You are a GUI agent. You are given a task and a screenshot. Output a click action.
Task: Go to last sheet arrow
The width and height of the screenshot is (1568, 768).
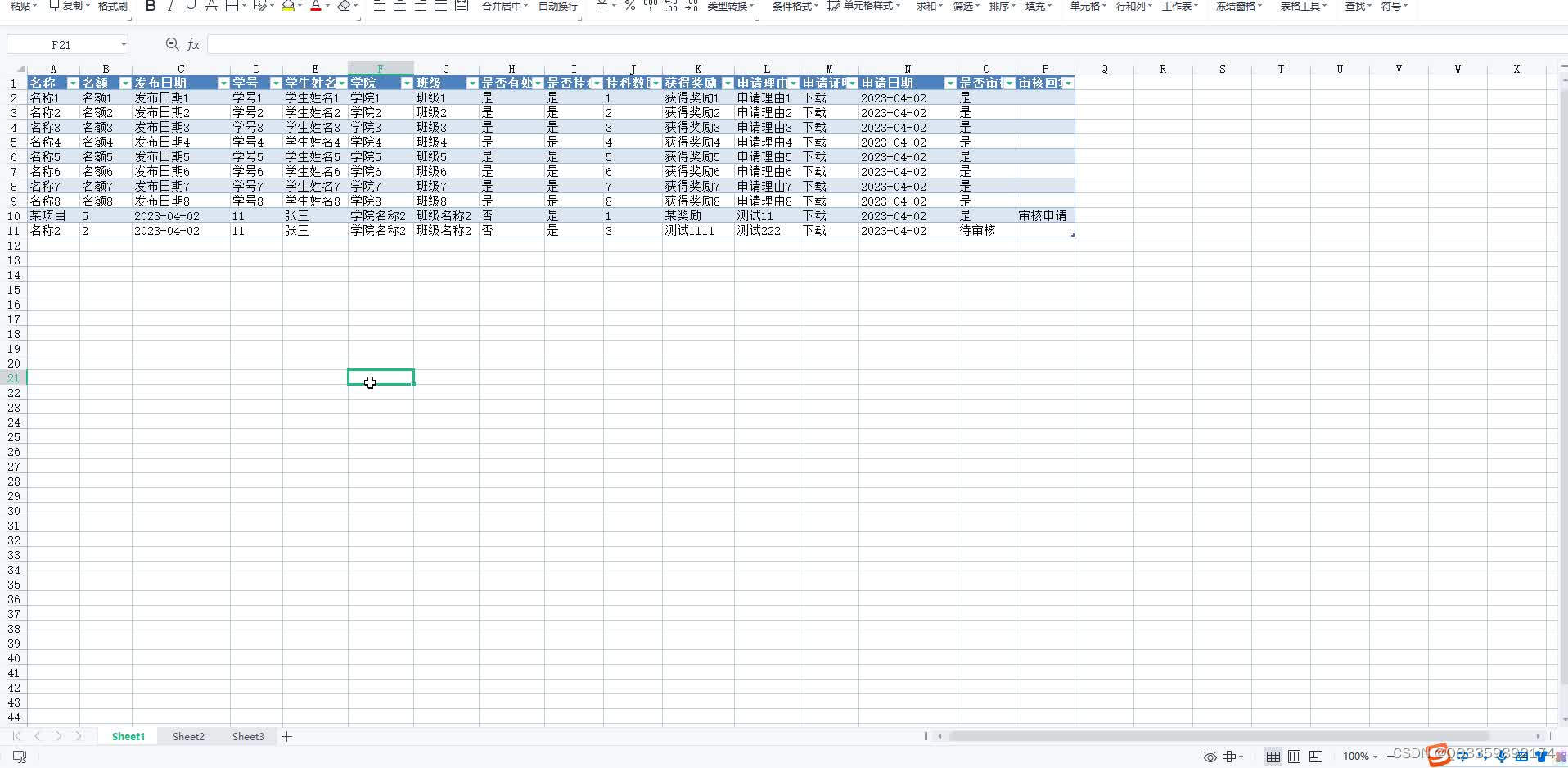coord(79,736)
